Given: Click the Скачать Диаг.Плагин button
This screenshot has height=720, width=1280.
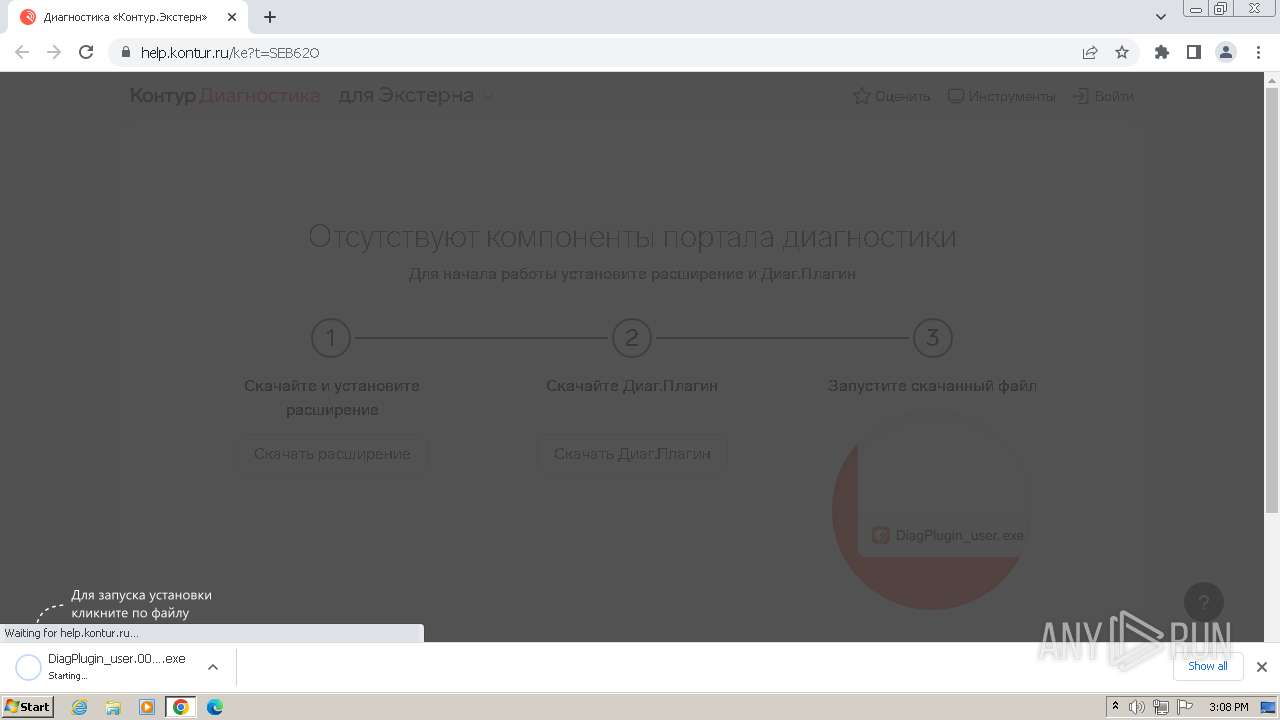Looking at the screenshot, I should (632, 454).
